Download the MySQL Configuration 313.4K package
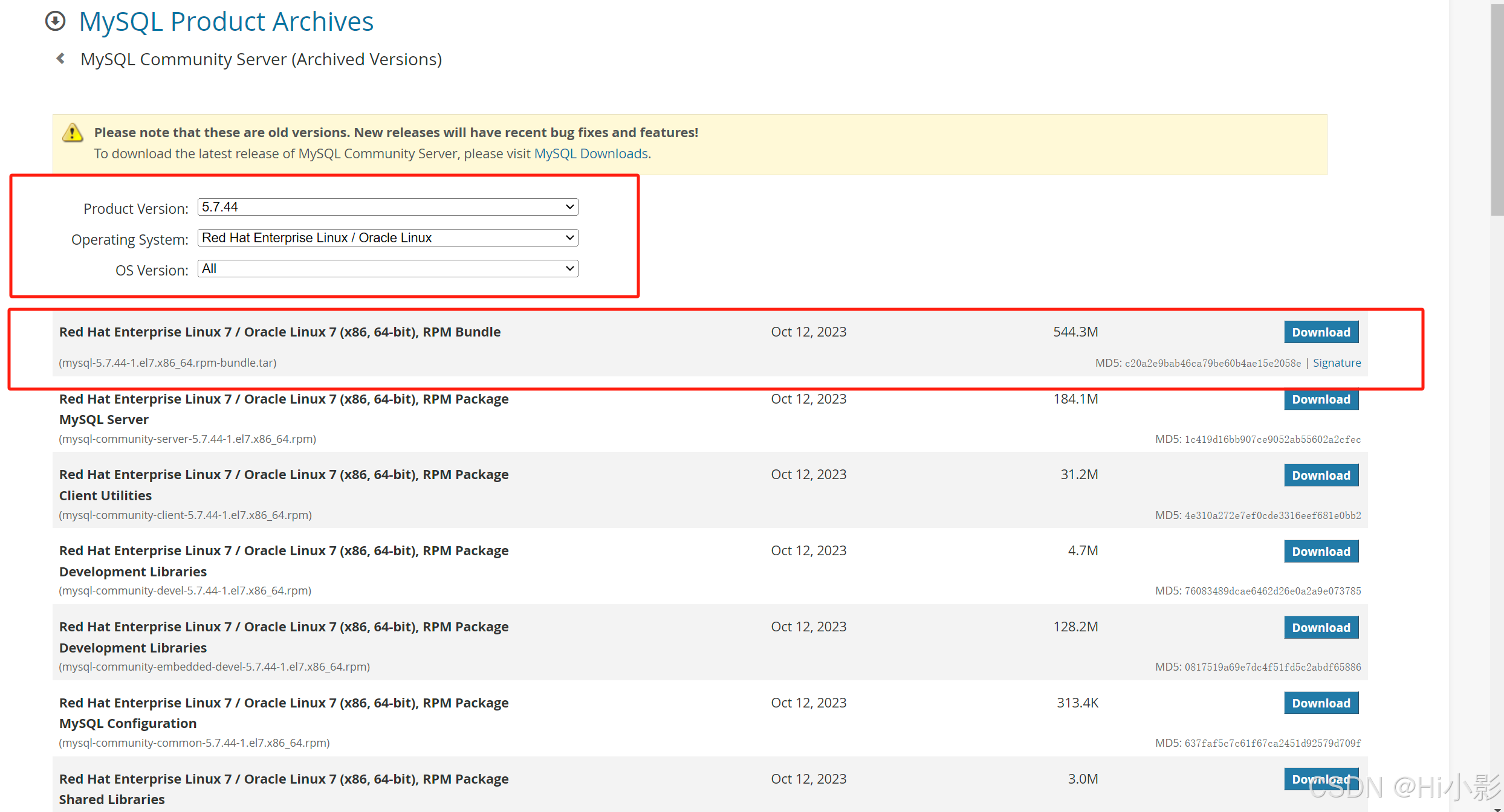The height and width of the screenshot is (812, 1504). pyautogui.click(x=1321, y=703)
